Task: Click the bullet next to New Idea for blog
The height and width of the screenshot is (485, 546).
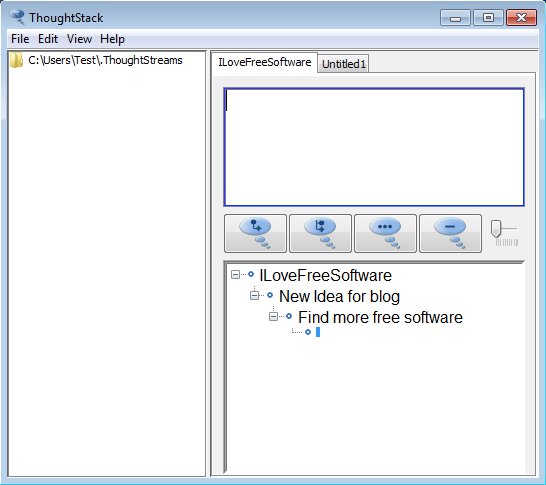Action: click(x=270, y=296)
